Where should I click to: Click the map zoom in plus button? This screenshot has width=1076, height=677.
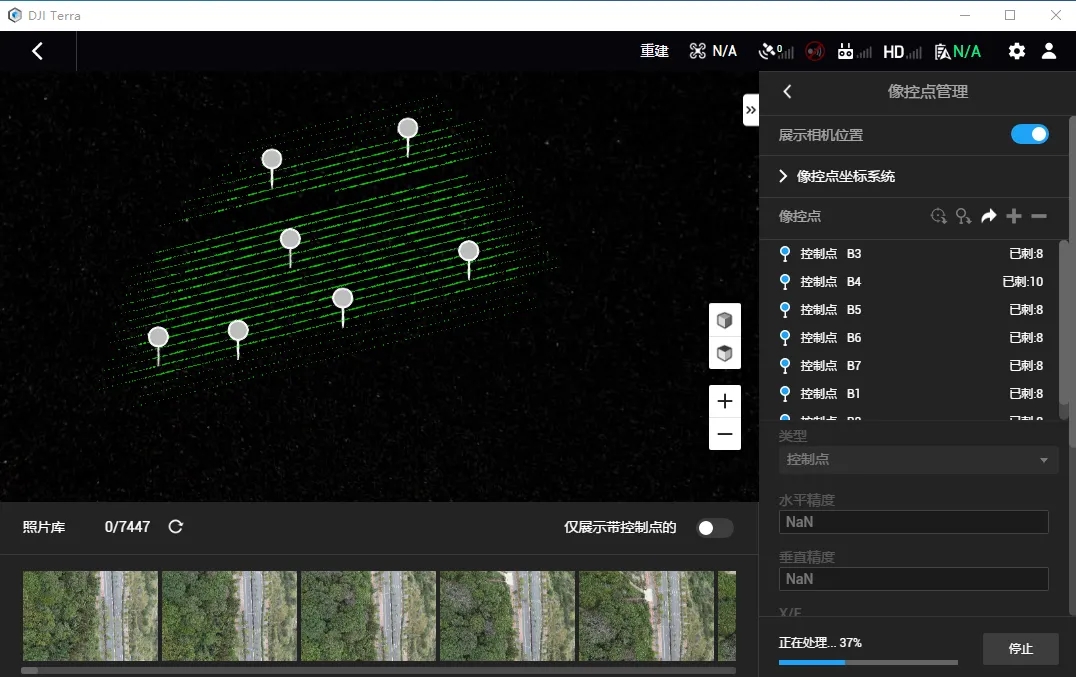pyautogui.click(x=725, y=401)
